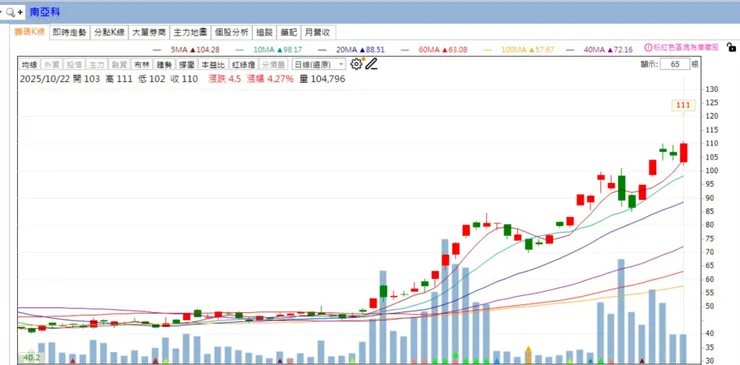Viewport: 740px width, 365px height.
Task: Toggle the 趨勢 trend button
Action: point(164,65)
